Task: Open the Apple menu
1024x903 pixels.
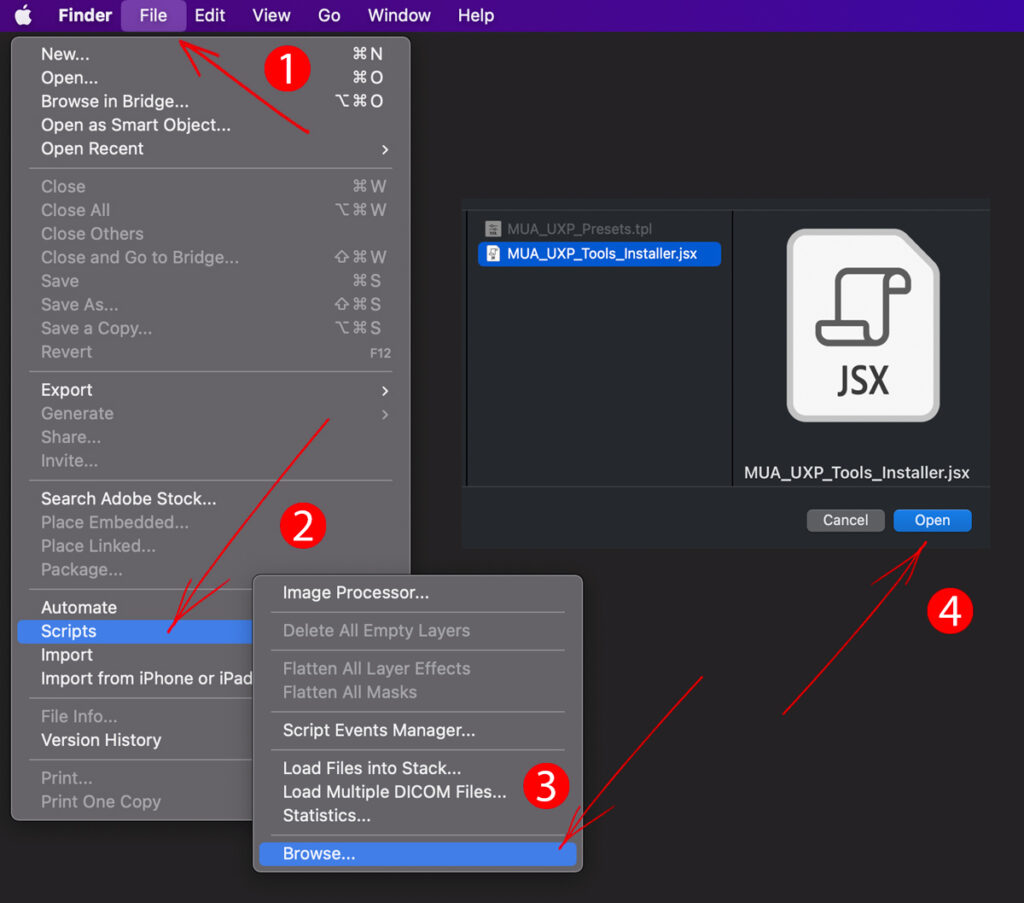Action: point(24,15)
